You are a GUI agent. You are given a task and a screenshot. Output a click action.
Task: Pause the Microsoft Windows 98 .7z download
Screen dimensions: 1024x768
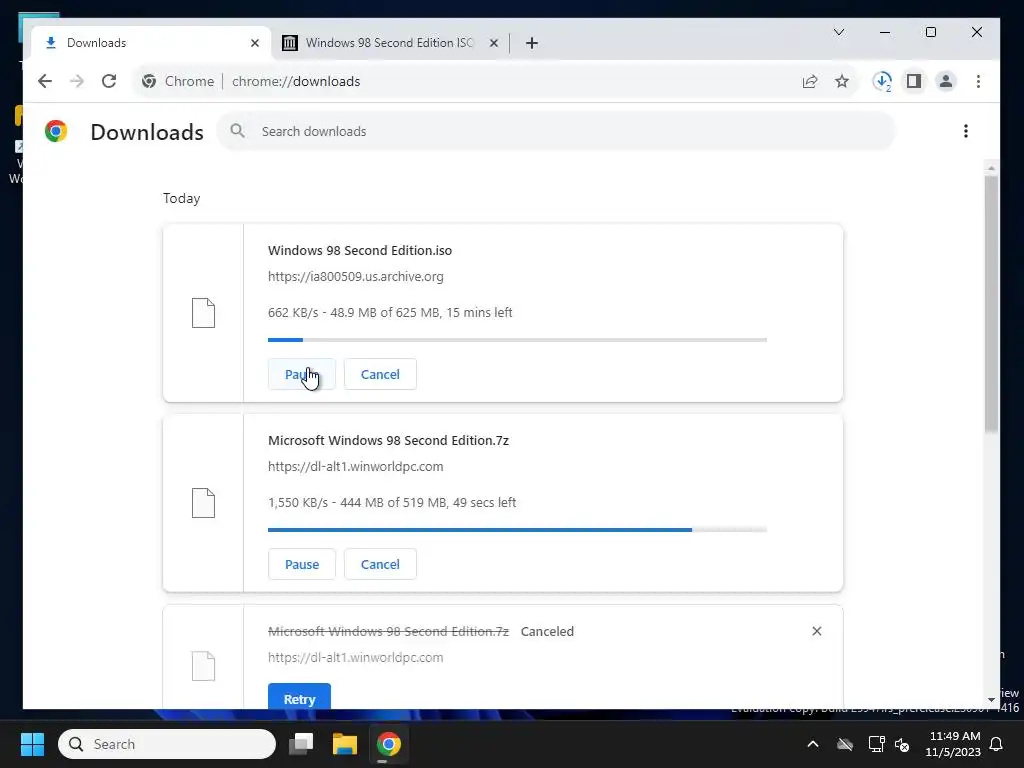tap(302, 564)
